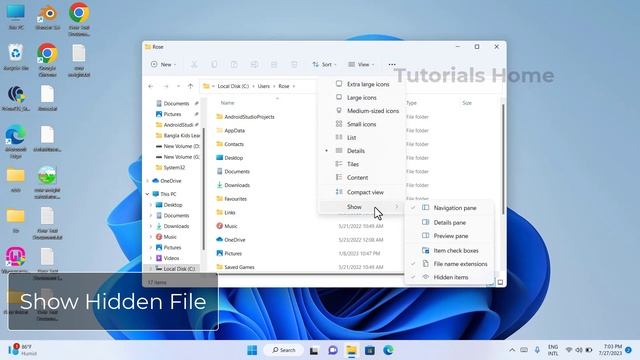The width and height of the screenshot is (640, 360).
Task: Open recent locations chevron near navigation arrows
Action: point(178,86)
